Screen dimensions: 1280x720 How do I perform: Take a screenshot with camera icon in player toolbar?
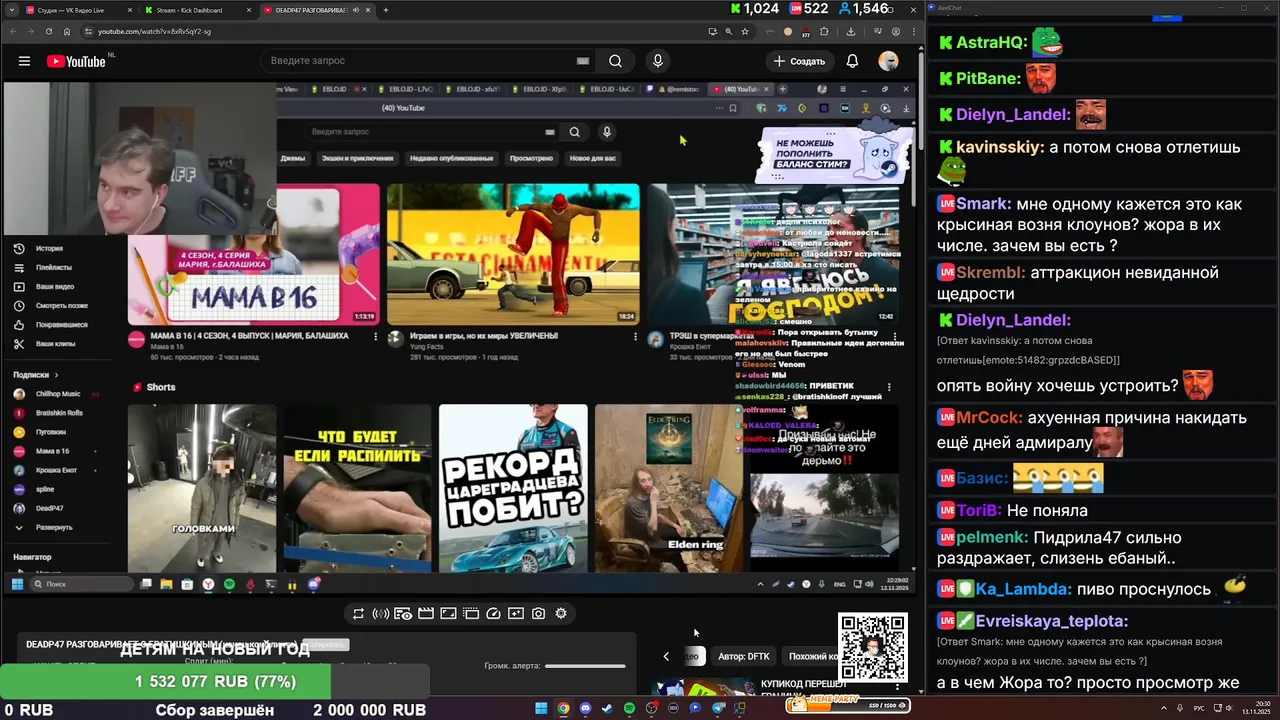[x=538, y=614]
